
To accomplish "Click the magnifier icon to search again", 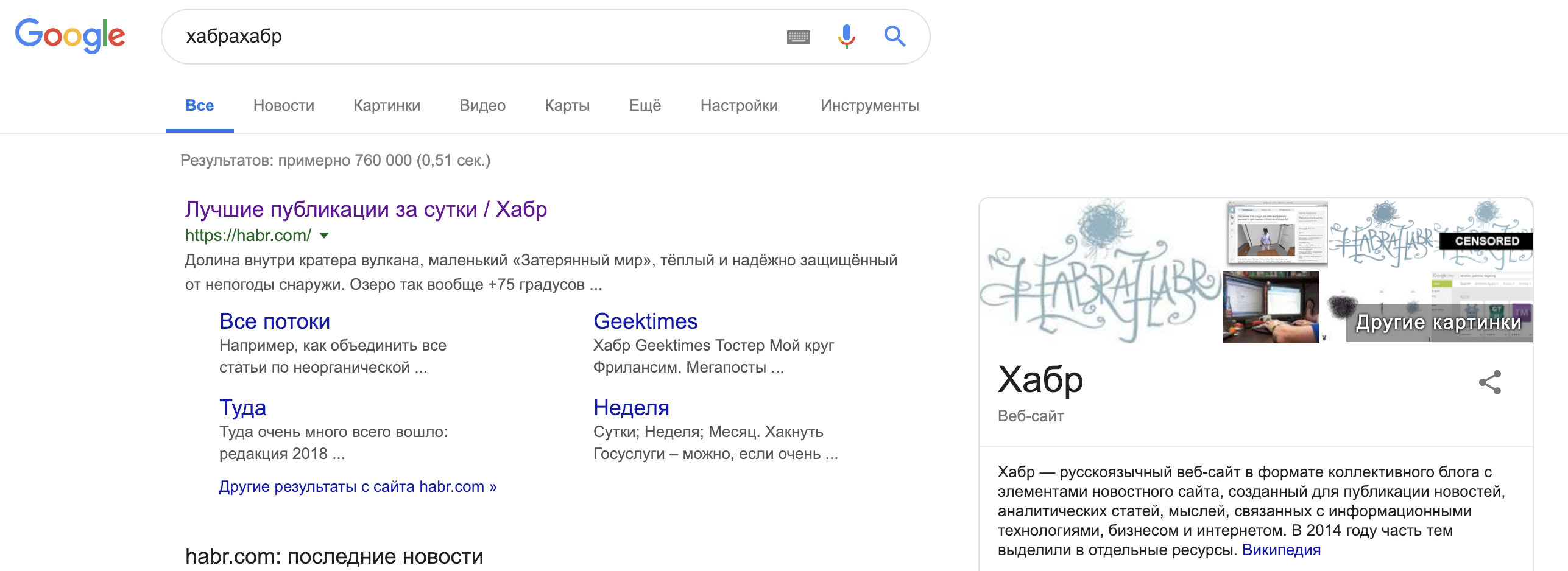I will [x=894, y=37].
